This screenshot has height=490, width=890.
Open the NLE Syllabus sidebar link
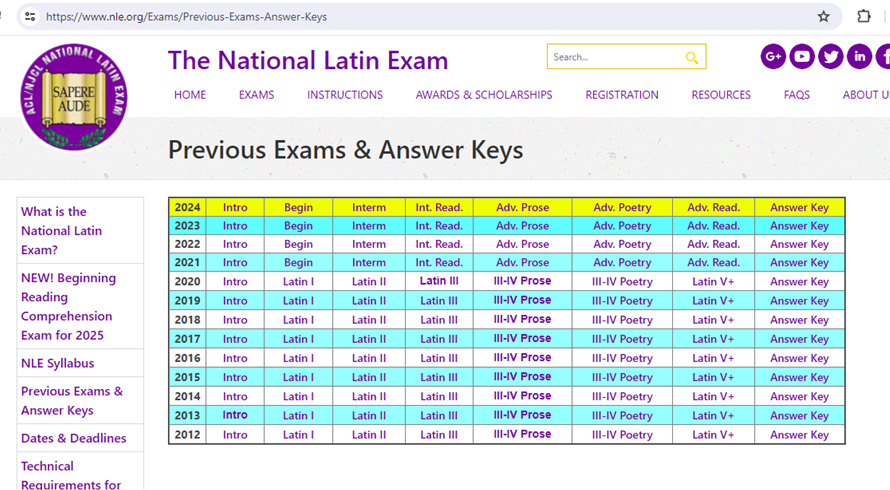[57, 363]
